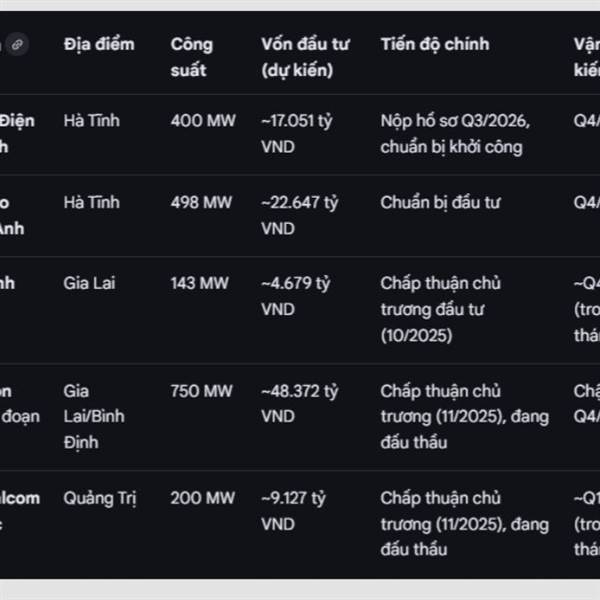Image resolution: width=600 pixels, height=600 pixels.
Task: Select the "Gia Lai/Bình Định" location cell
Action: tap(94, 416)
